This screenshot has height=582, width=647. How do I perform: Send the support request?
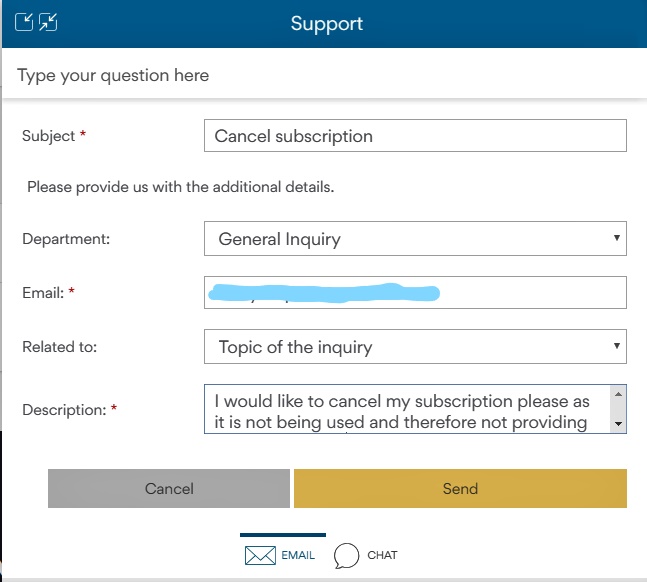click(460, 488)
